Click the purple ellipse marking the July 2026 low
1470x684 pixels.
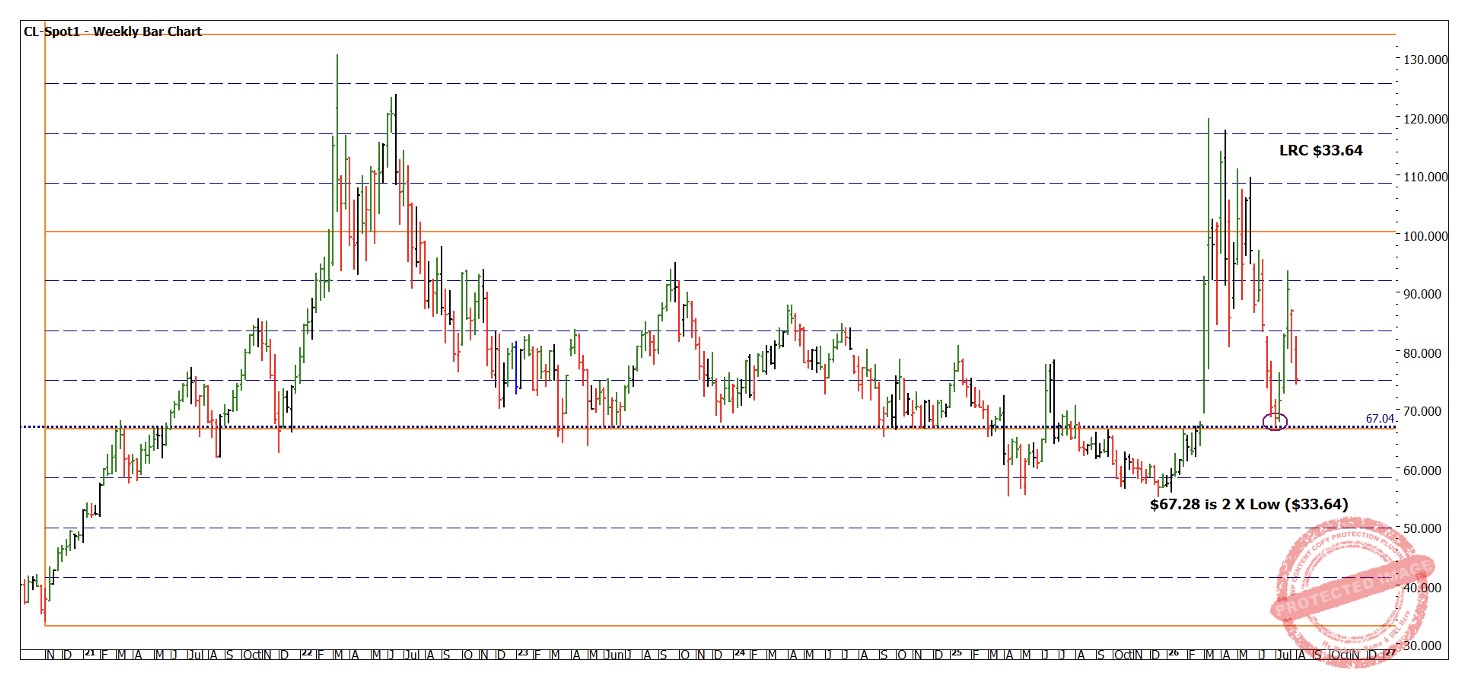click(1275, 422)
